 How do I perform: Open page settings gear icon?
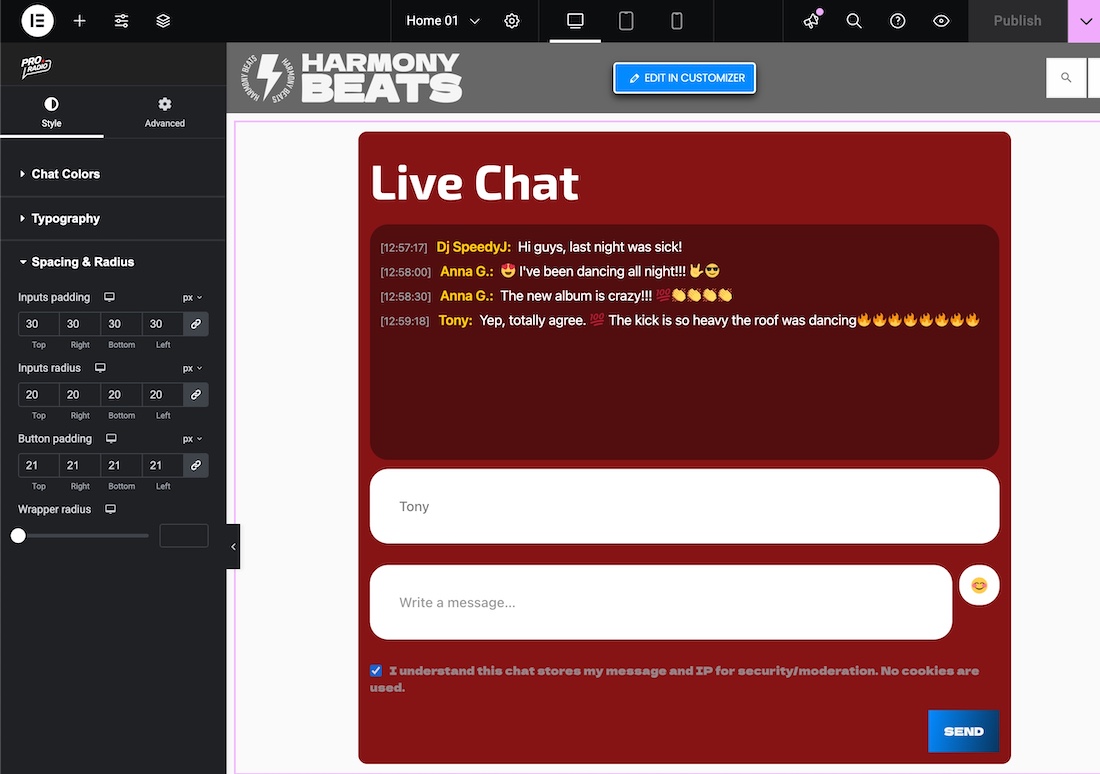[x=512, y=21]
